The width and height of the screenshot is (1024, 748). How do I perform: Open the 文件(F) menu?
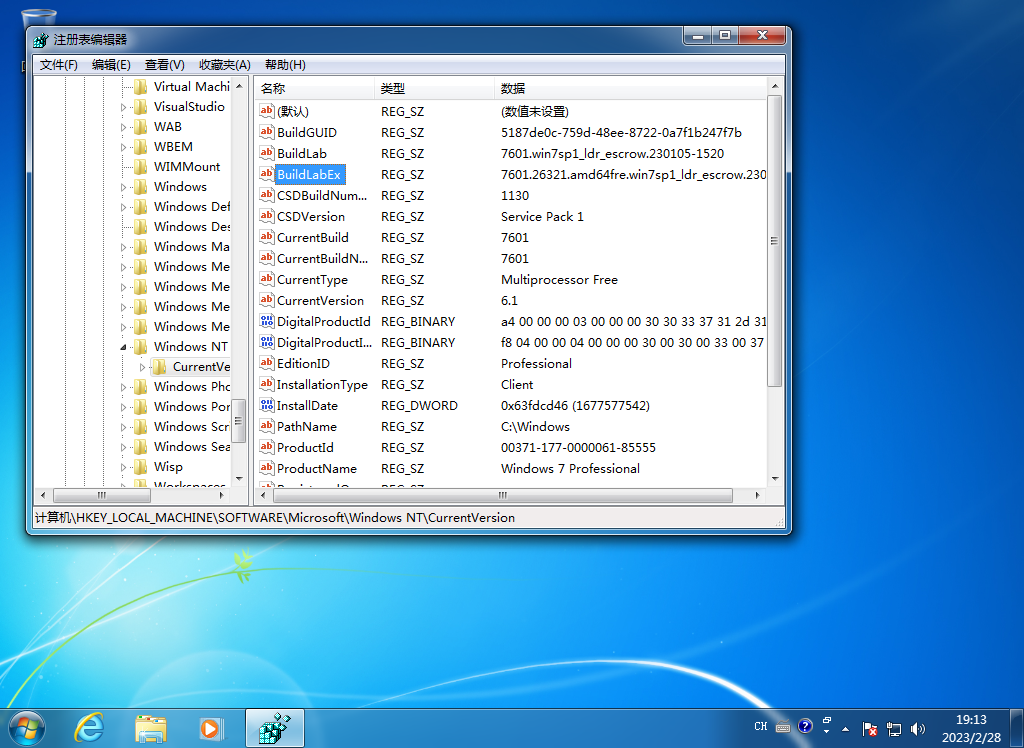click(58, 65)
